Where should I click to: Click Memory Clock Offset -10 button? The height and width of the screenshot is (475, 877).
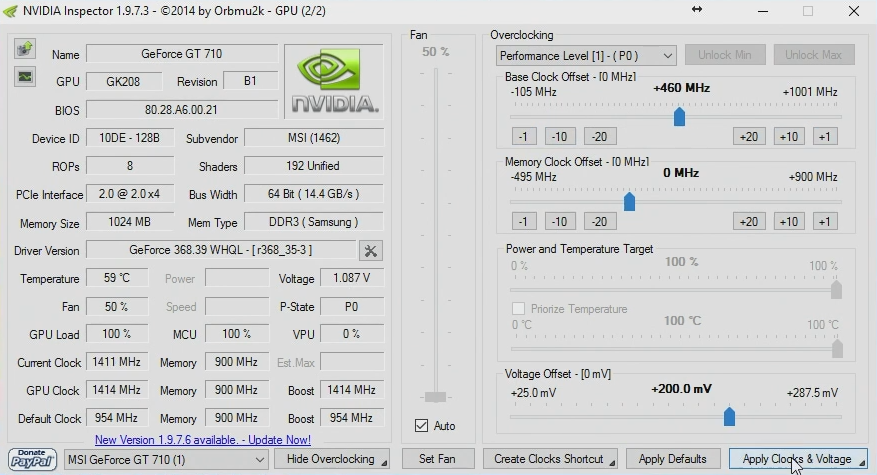[560, 222]
